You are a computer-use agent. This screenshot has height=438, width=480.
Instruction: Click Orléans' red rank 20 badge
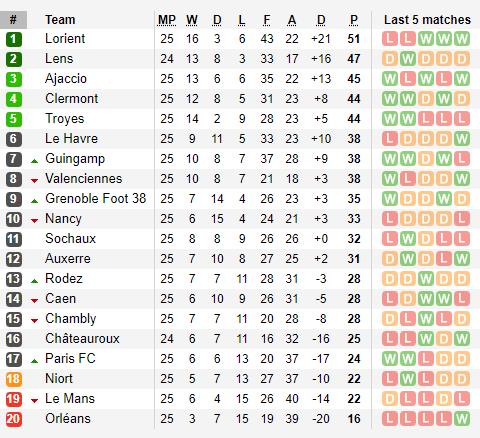point(14,419)
